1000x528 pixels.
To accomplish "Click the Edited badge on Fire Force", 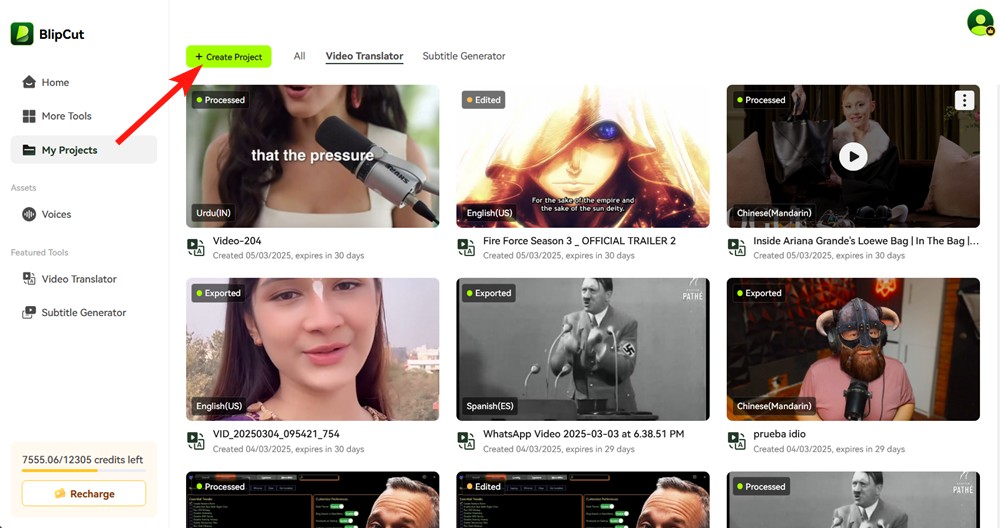I will [x=483, y=100].
